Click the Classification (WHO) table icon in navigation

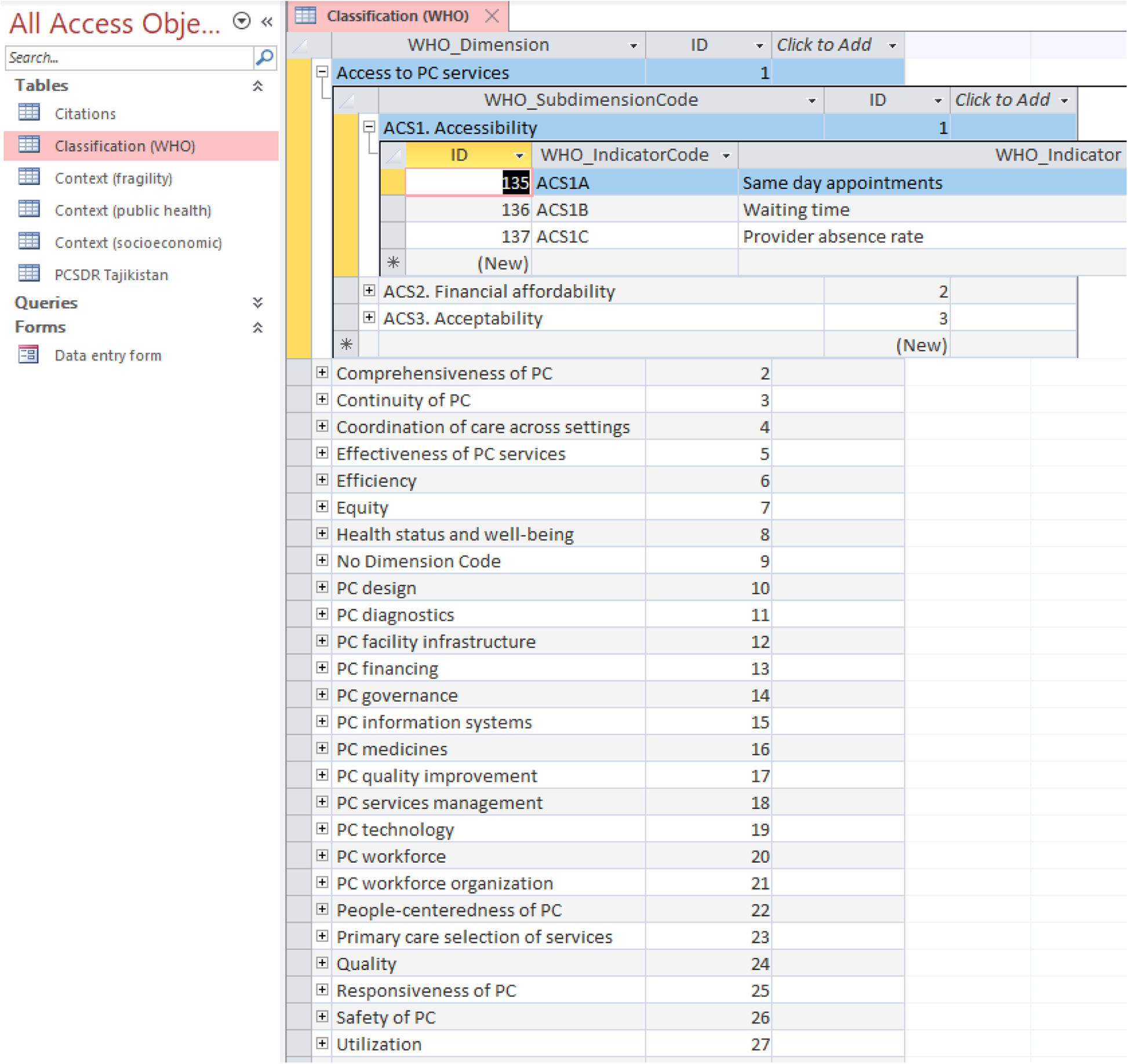(29, 145)
